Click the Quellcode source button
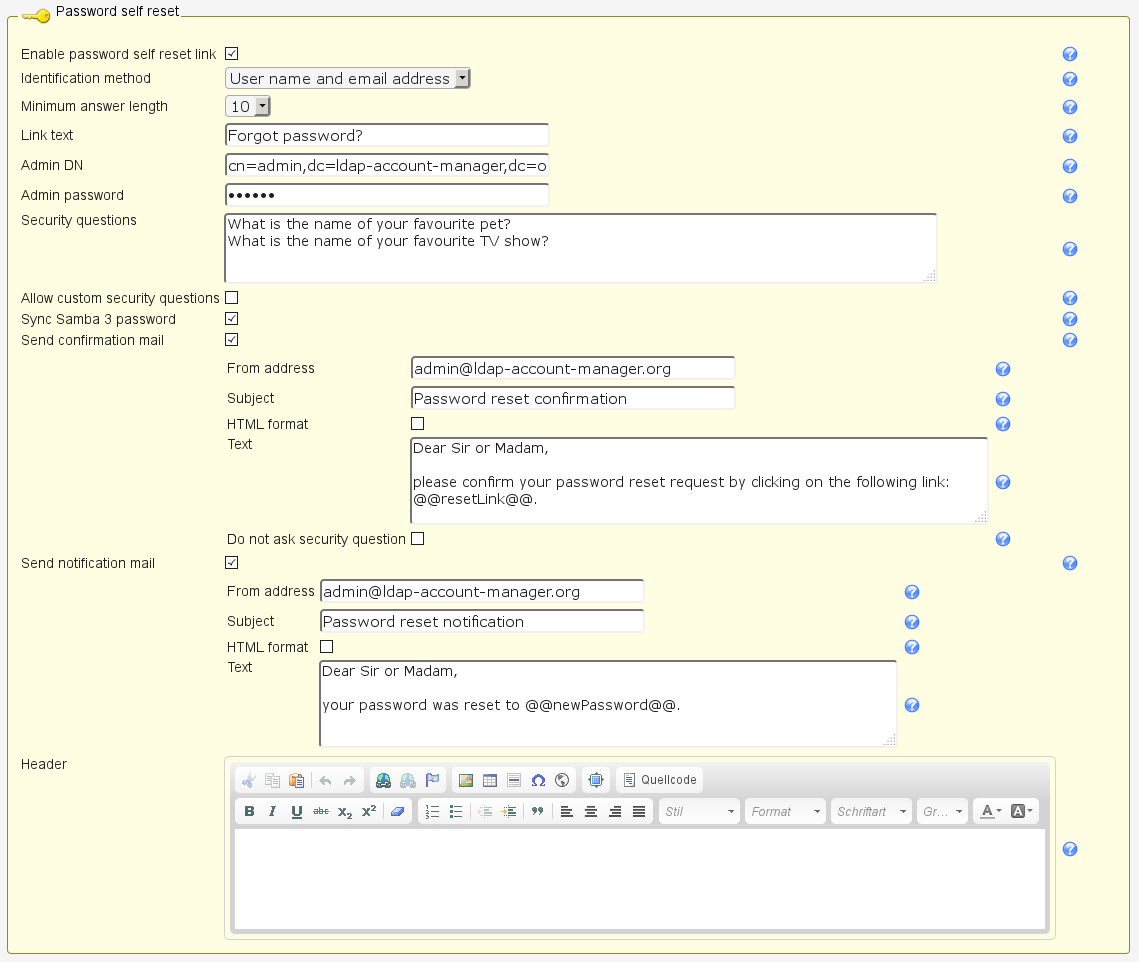 click(x=659, y=780)
